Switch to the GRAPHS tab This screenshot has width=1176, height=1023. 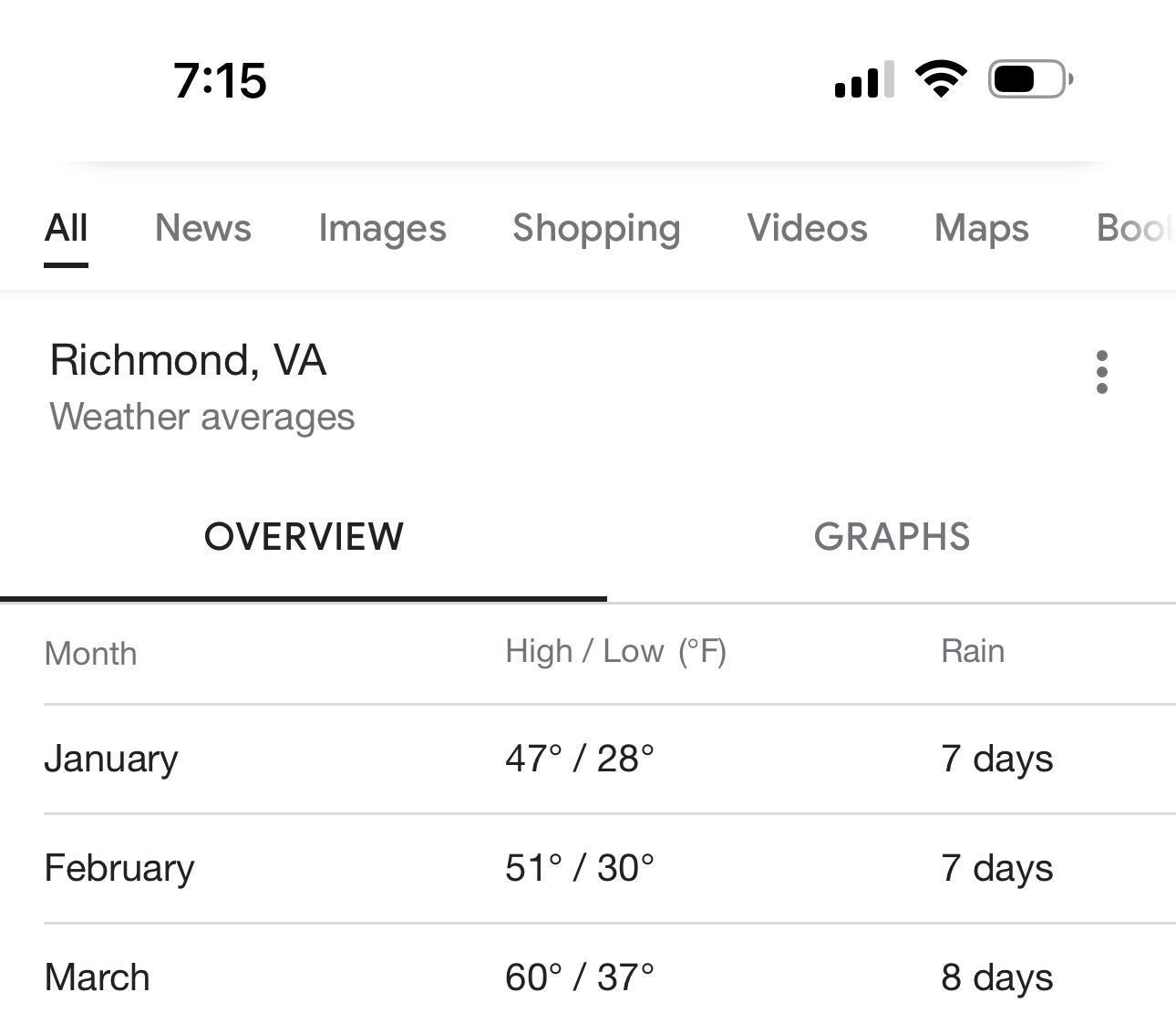click(x=892, y=537)
